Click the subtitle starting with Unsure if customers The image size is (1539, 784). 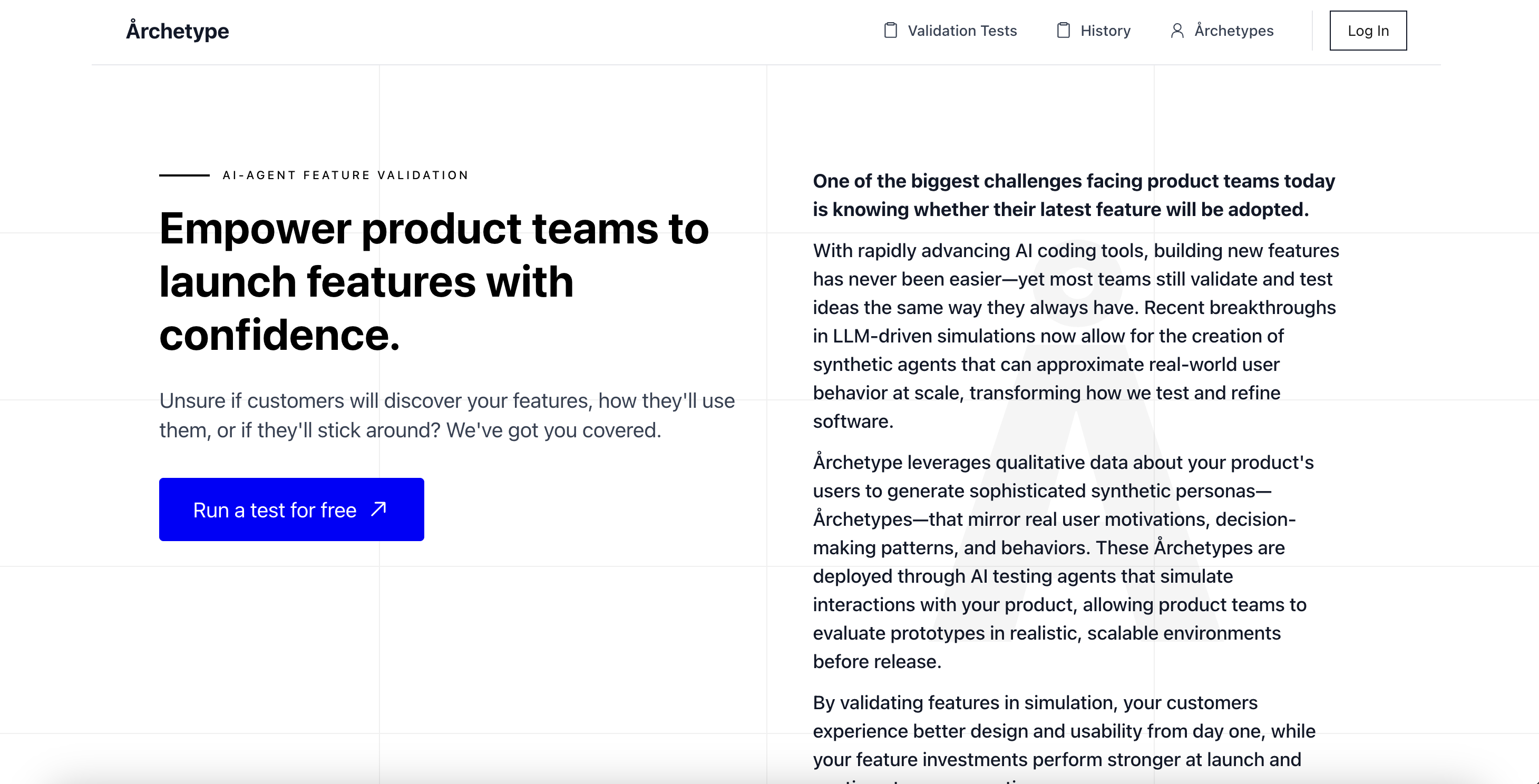pos(447,415)
